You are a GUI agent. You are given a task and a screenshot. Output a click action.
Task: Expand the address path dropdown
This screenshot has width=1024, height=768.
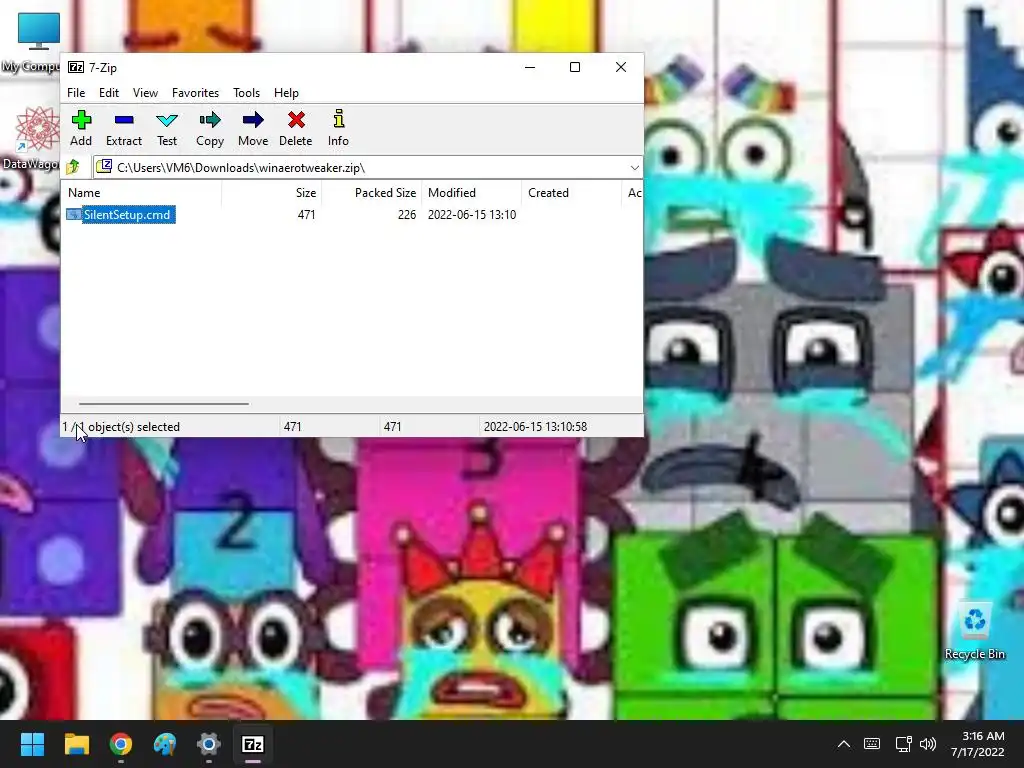(x=634, y=168)
